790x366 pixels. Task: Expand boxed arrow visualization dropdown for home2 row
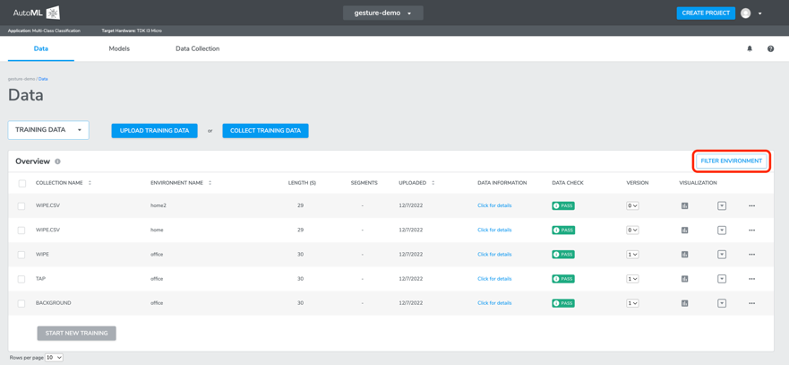(x=721, y=206)
